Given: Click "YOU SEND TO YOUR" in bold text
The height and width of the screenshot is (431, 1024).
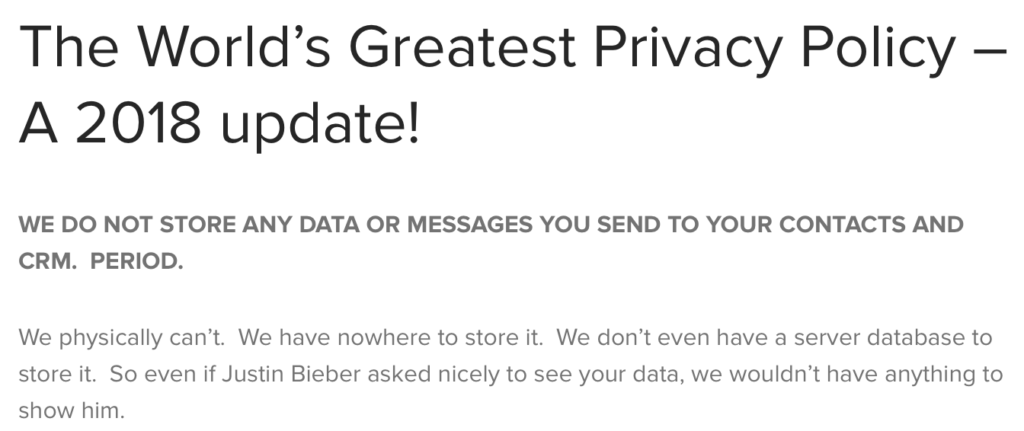Looking at the screenshot, I should tap(656, 225).
